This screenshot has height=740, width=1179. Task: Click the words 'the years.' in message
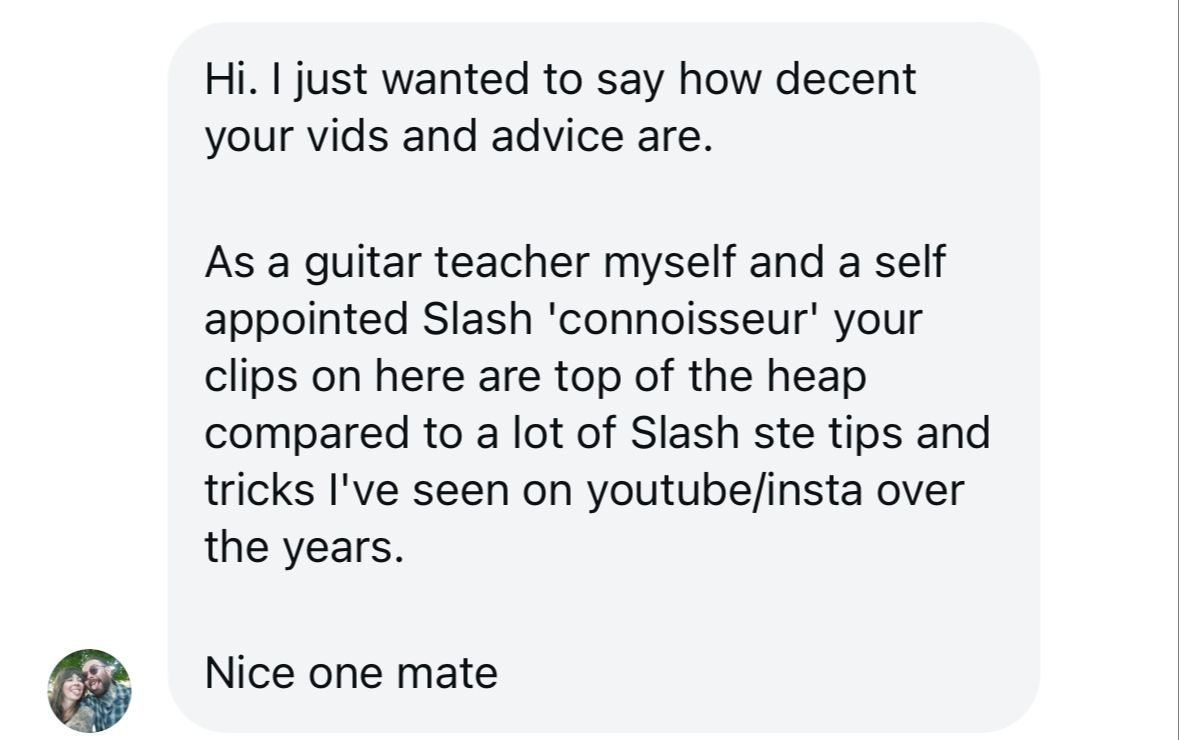(x=305, y=547)
